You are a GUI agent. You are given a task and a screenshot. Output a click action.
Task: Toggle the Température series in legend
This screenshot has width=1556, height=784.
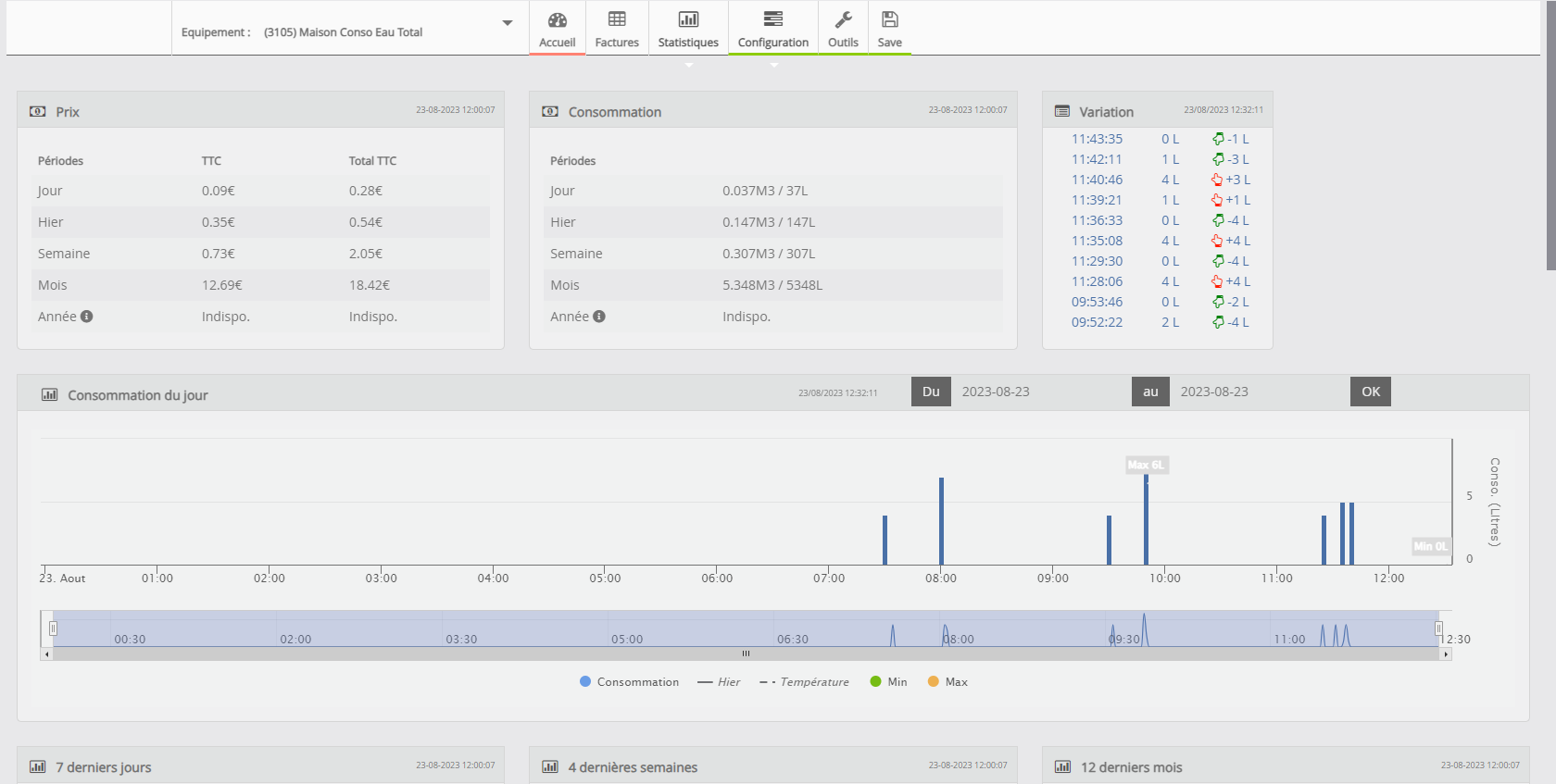pyautogui.click(x=804, y=682)
